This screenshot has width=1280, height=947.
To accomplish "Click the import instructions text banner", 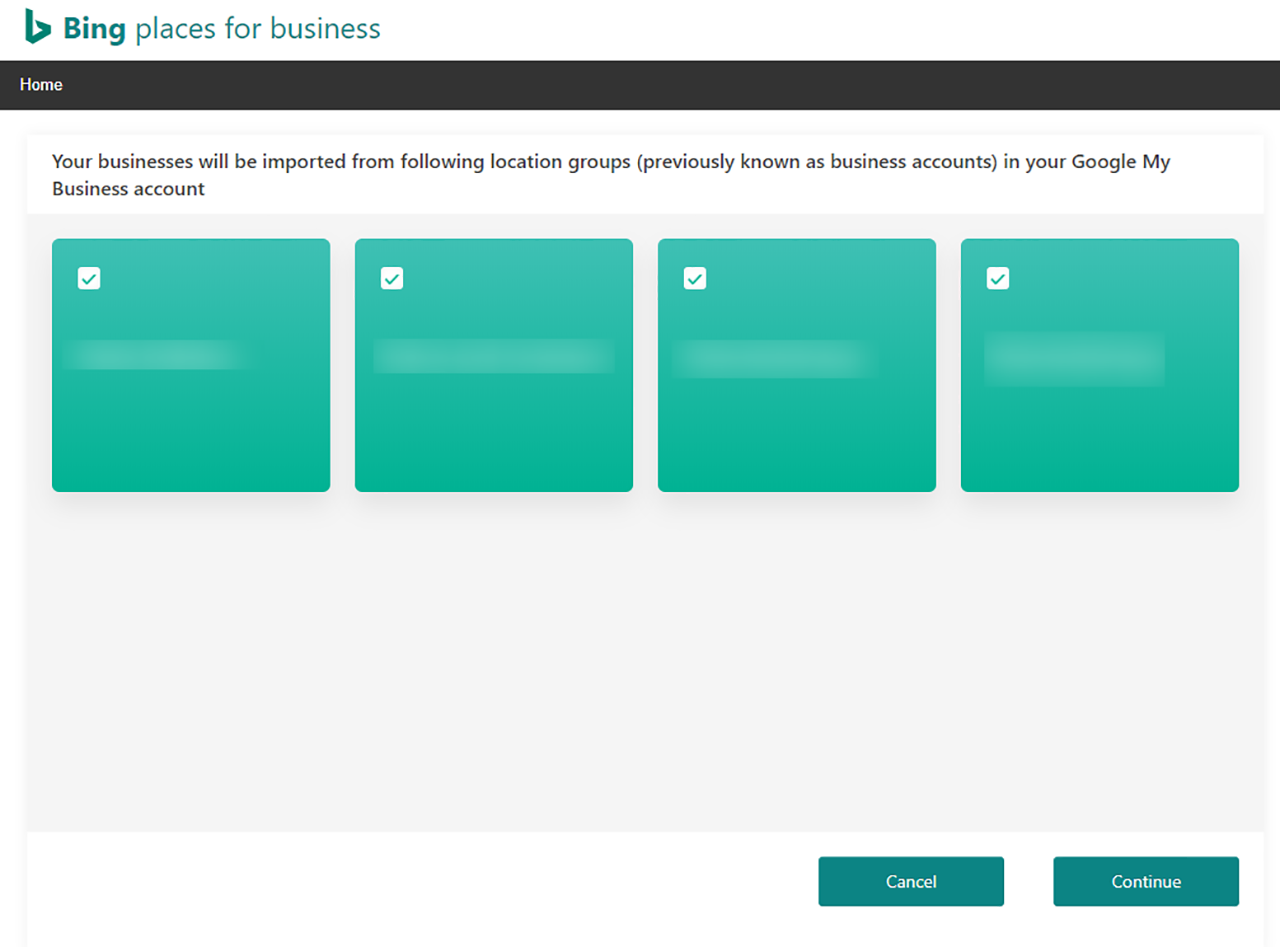I will point(610,175).
